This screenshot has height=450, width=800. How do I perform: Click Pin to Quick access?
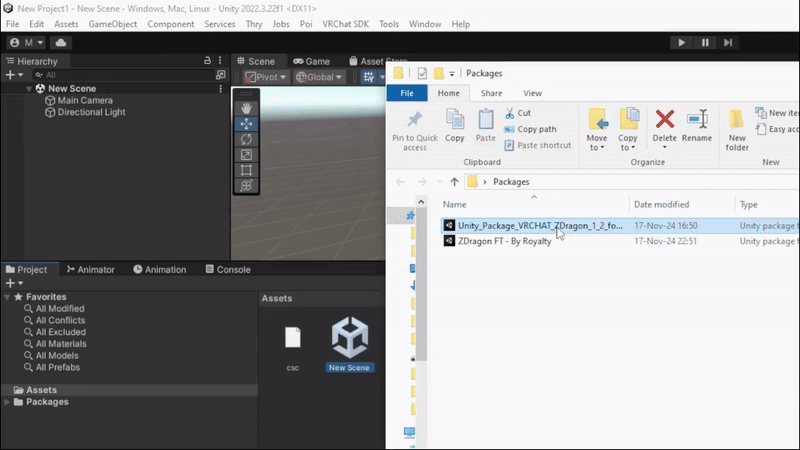[415, 130]
